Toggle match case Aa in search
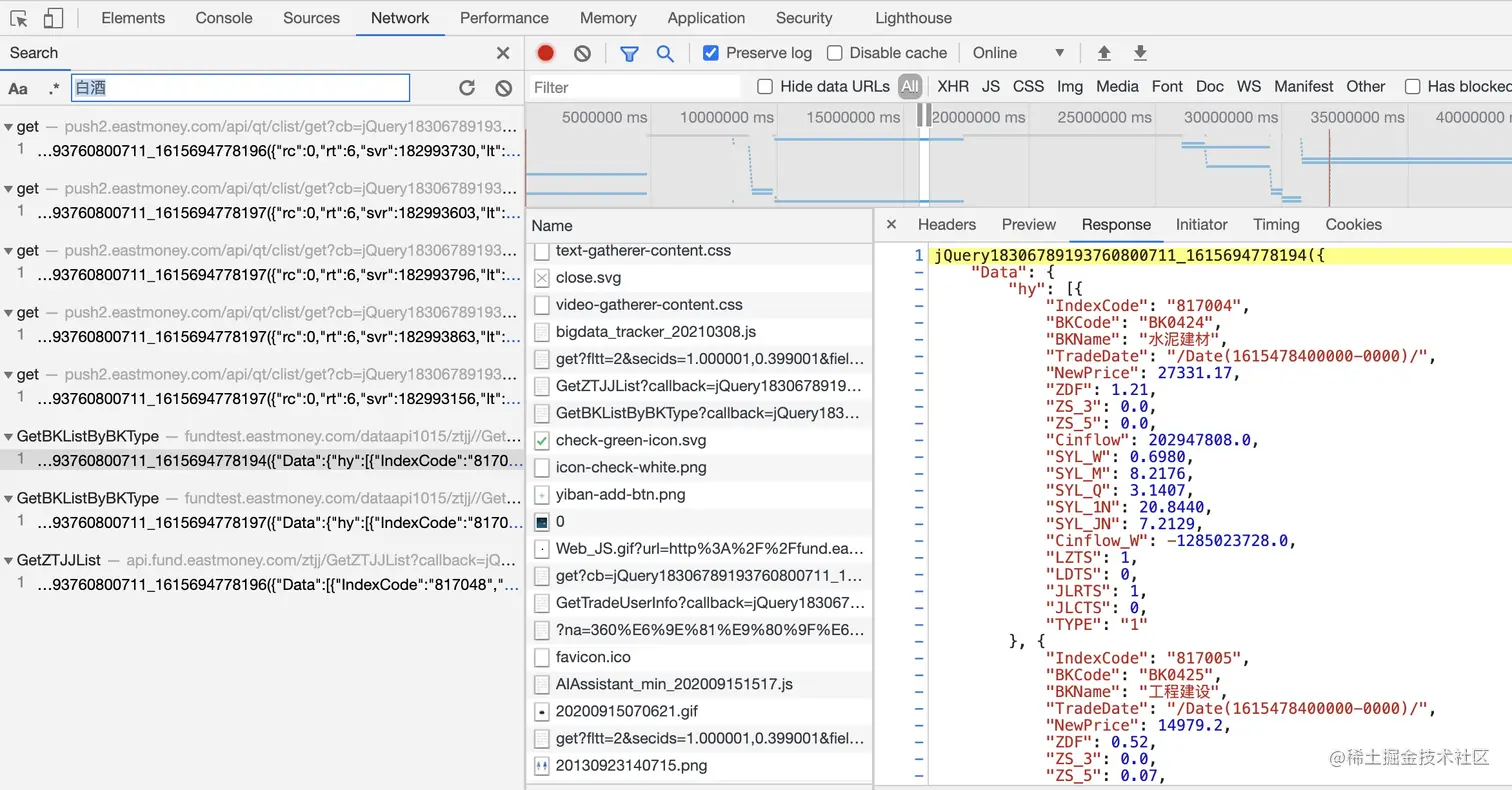The height and width of the screenshot is (790, 1512). [x=18, y=88]
